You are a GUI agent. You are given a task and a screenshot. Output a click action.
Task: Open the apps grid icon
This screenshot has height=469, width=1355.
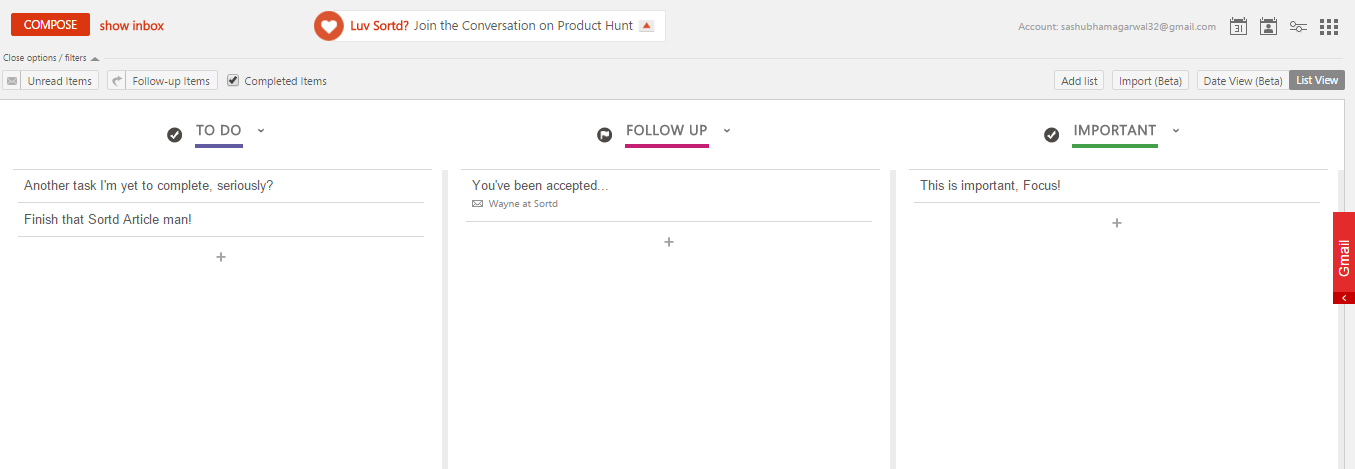1328,27
